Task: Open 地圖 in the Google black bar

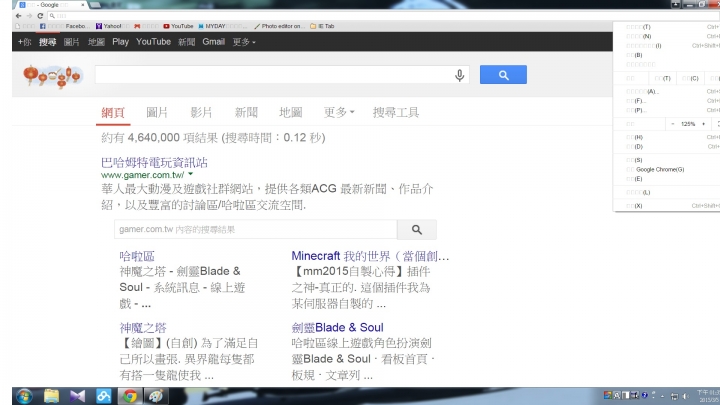Action: pyautogui.click(x=96, y=42)
